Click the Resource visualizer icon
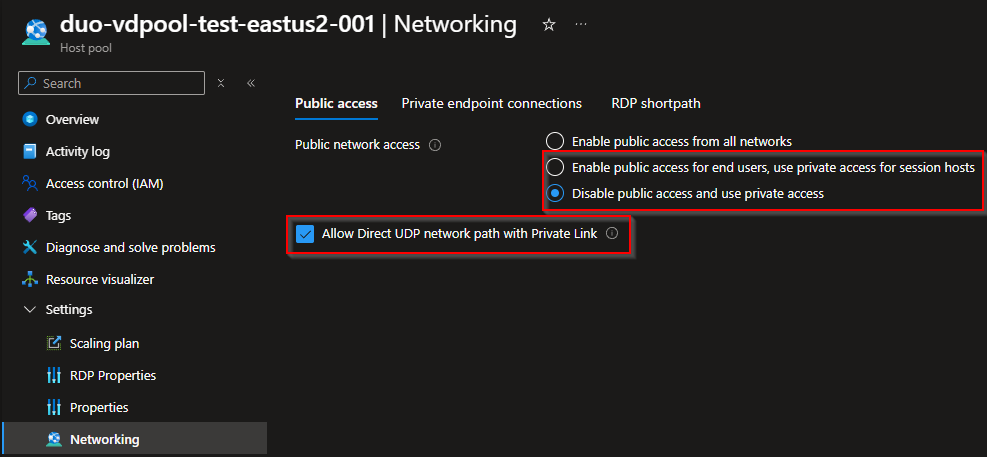Image resolution: width=987 pixels, height=457 pixels. (29, 279)
